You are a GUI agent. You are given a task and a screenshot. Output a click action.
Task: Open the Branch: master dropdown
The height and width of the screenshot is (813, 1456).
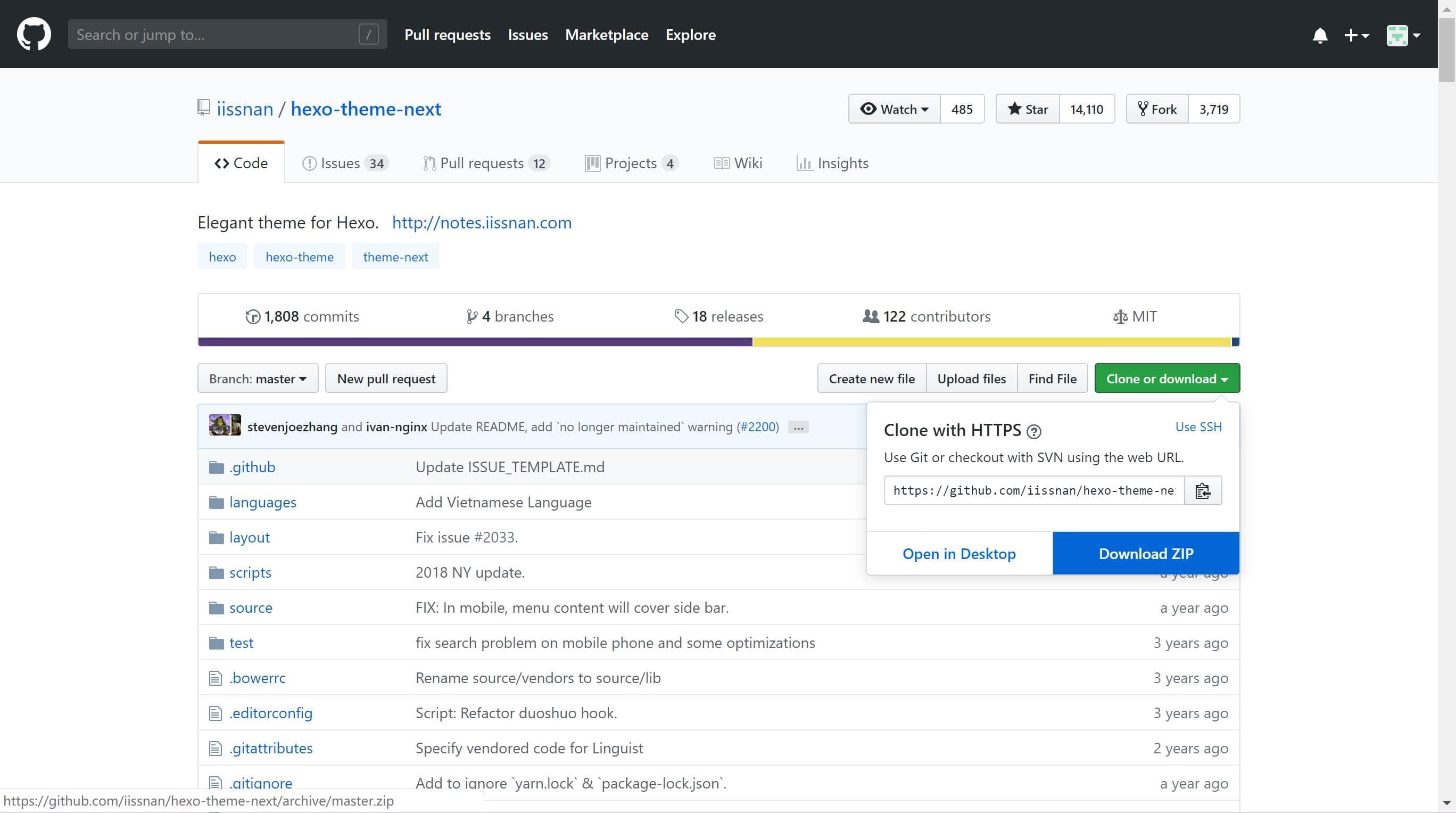tap(258, 379)
